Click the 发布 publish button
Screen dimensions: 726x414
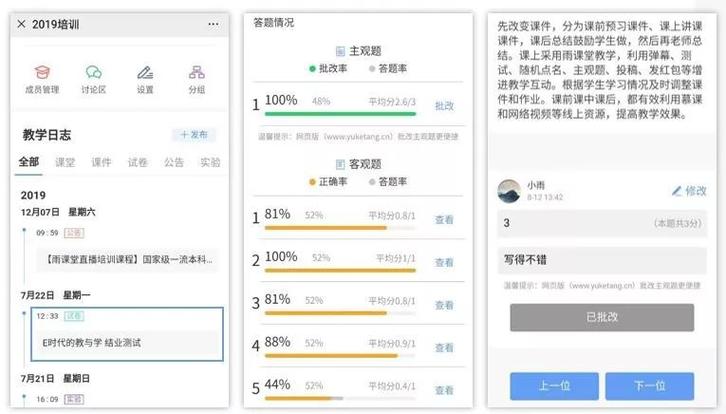194,135
